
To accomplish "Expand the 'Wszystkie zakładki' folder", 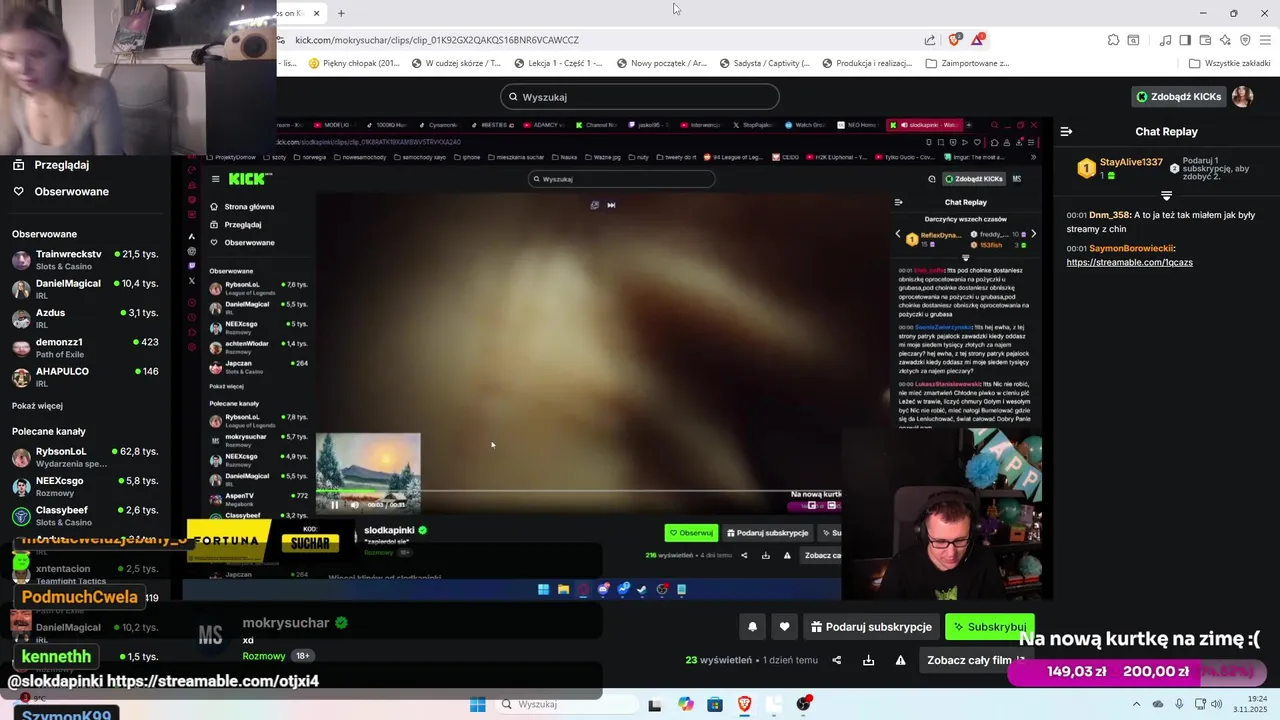I will [x=1230, y=63].
